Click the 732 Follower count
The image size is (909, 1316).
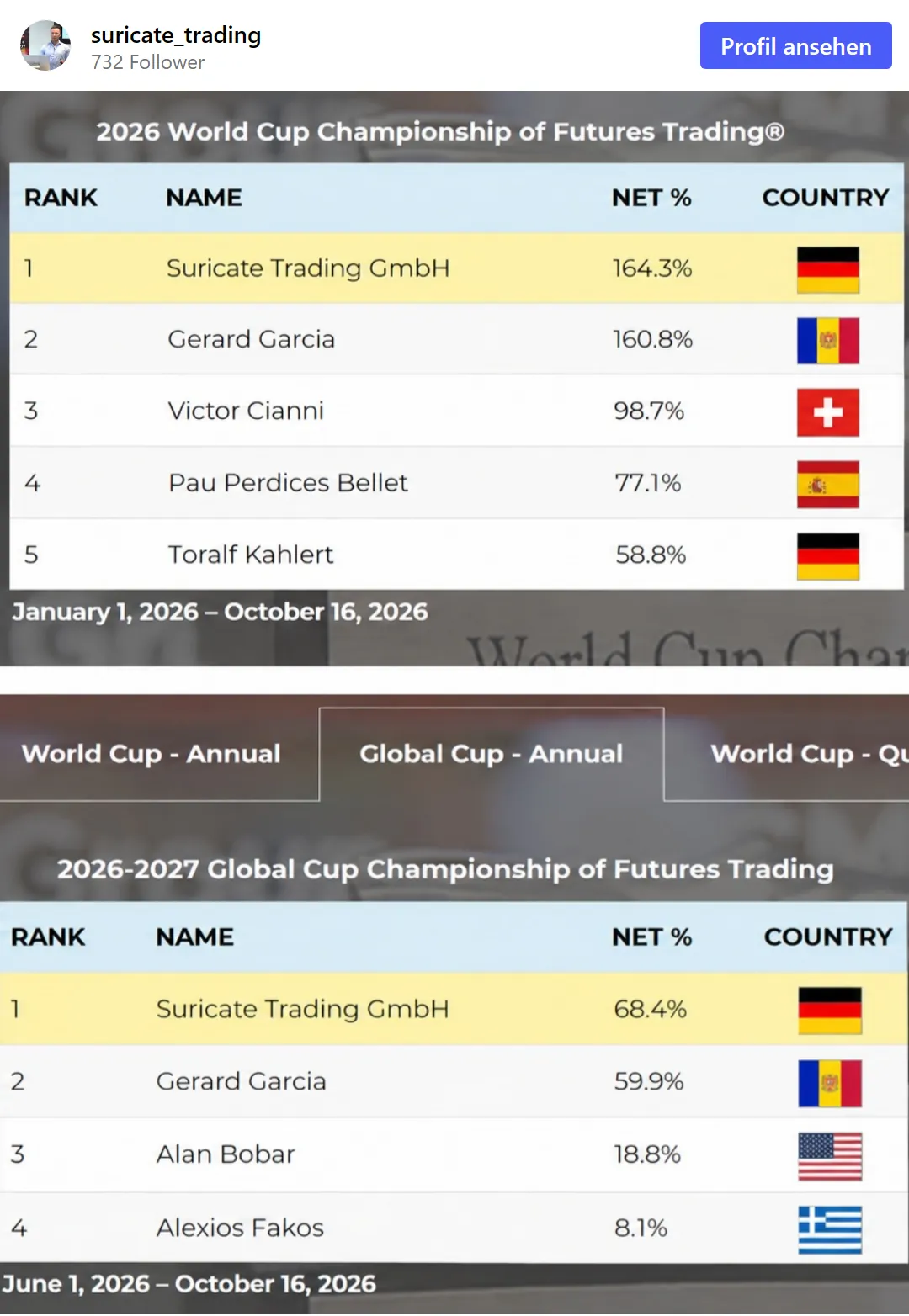(148, 63)
